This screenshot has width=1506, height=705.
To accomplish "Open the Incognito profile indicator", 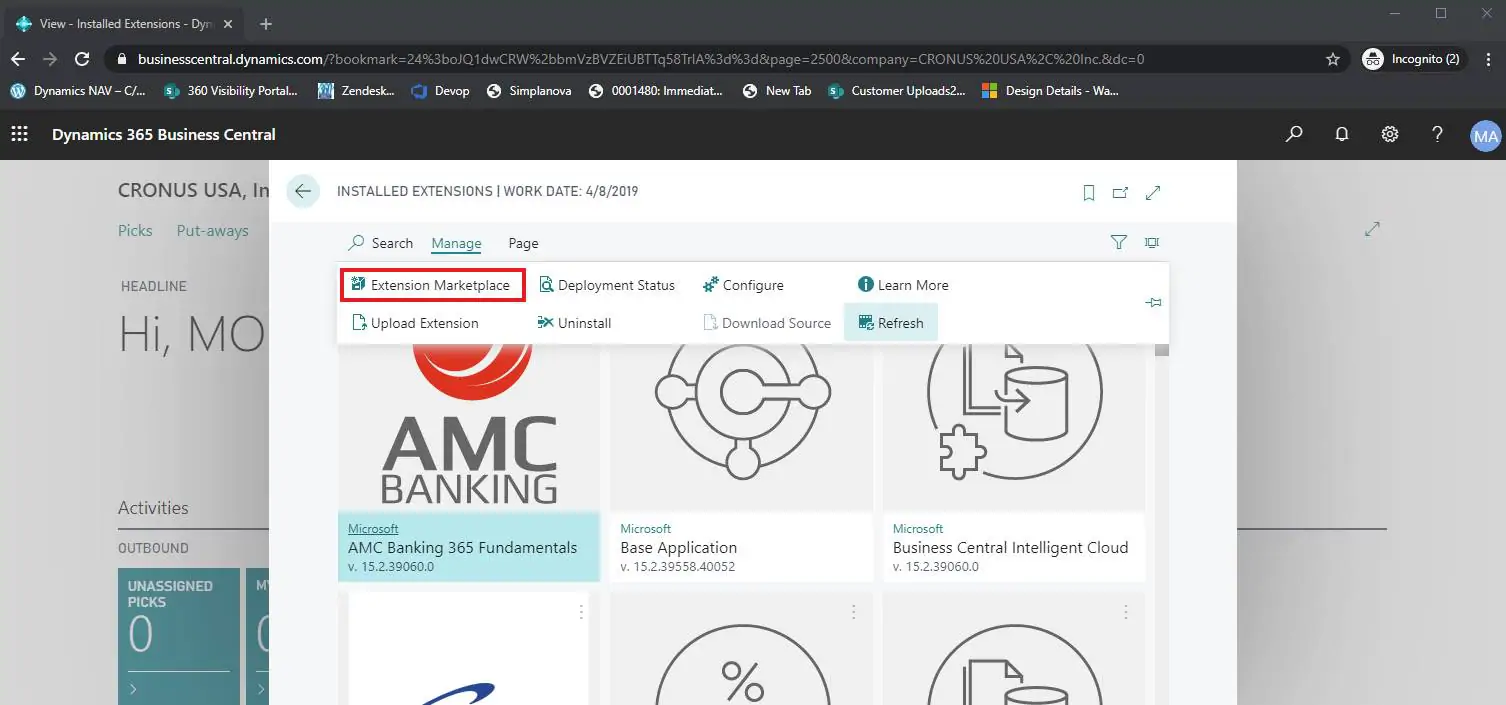I will point(1414,59).
